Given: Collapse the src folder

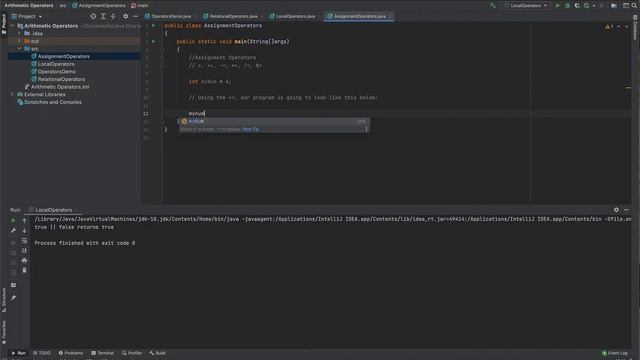Looking at the screenshot, I should click(19, 49).
